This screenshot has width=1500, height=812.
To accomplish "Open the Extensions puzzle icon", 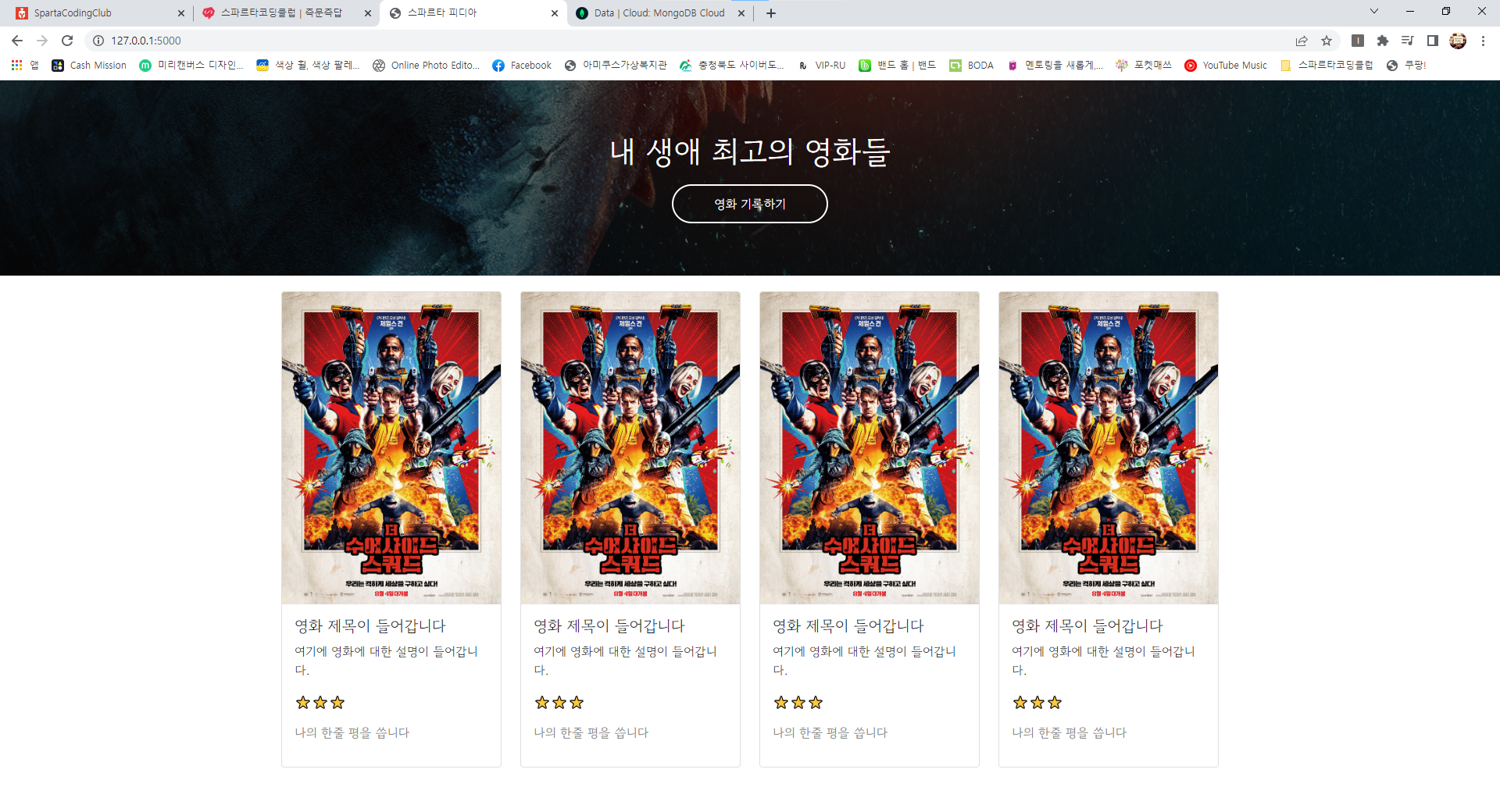I will point(1383,41).
